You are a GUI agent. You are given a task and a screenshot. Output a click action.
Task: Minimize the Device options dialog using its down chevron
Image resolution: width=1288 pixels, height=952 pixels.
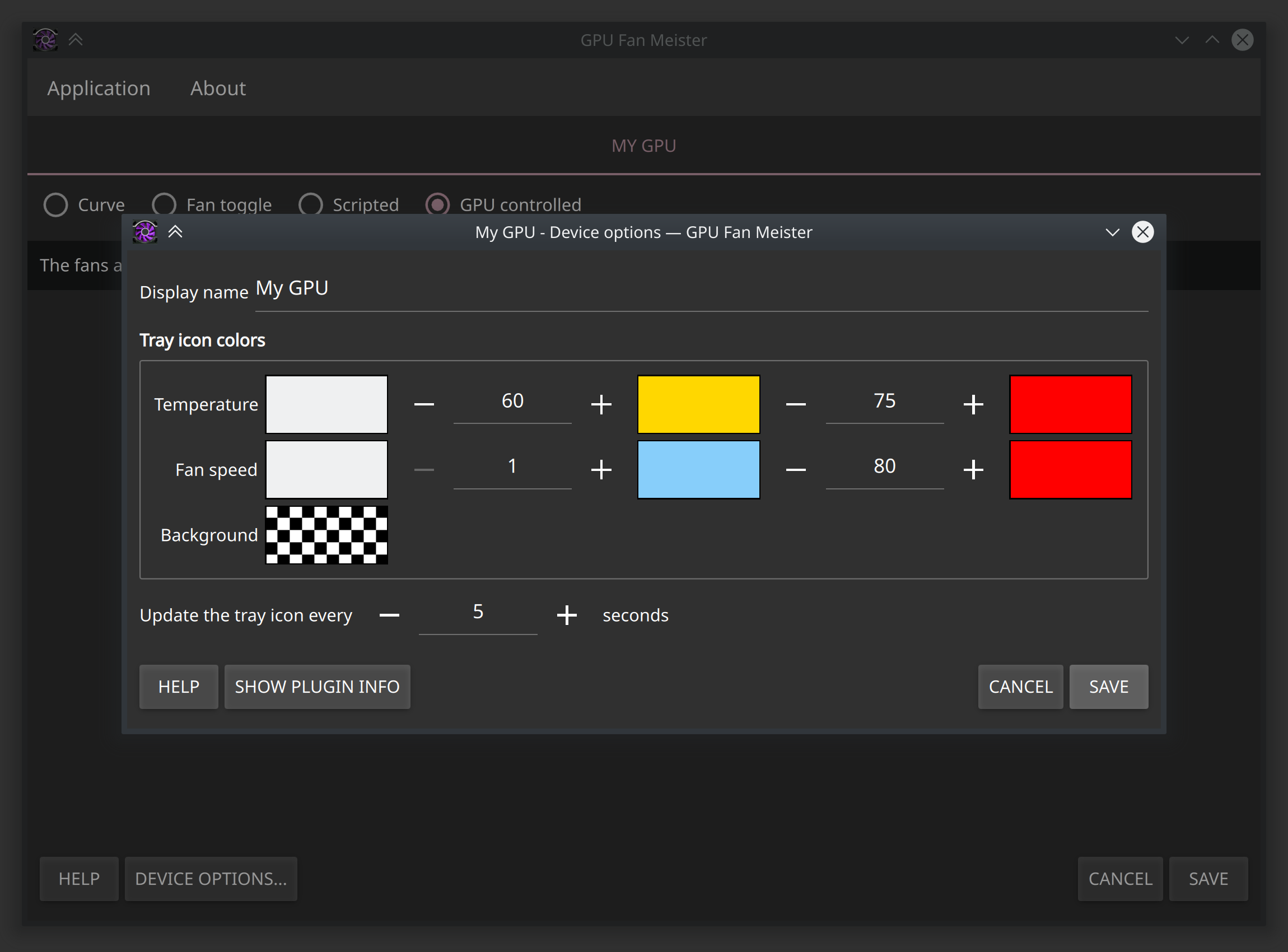point(1112,232)
